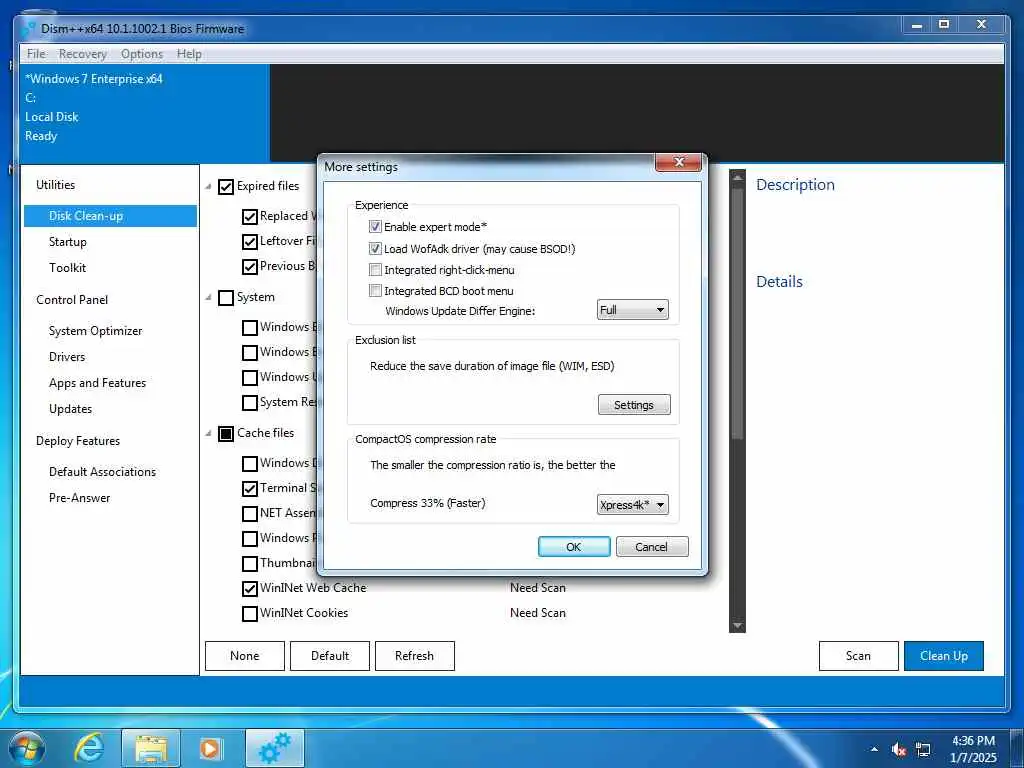Open Windows Media Player taskbar icon
1024x768 pixels.
(211, 748)
